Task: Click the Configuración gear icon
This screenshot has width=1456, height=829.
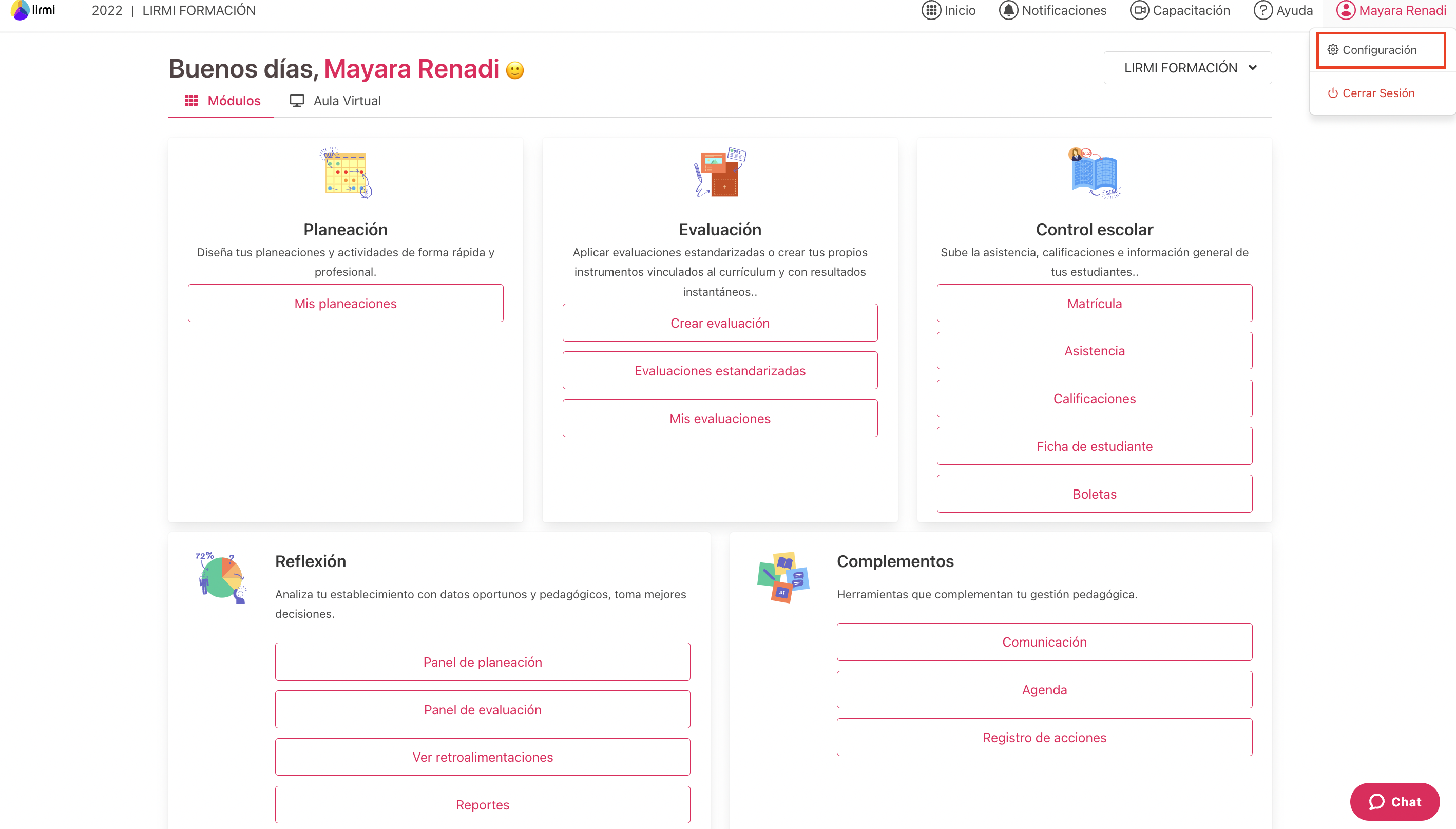Action: [x=1333, y=49]
